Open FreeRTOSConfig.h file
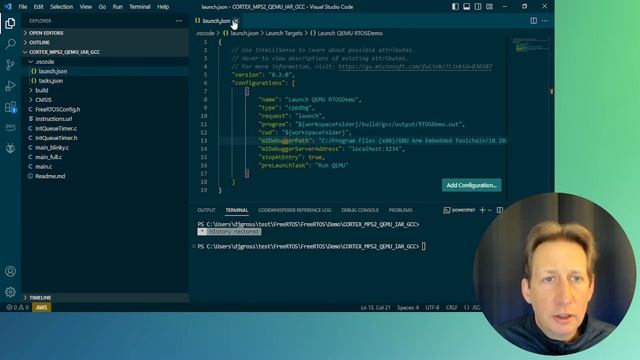640x360 pixels. pyautogui.click(x=105, y=109)
